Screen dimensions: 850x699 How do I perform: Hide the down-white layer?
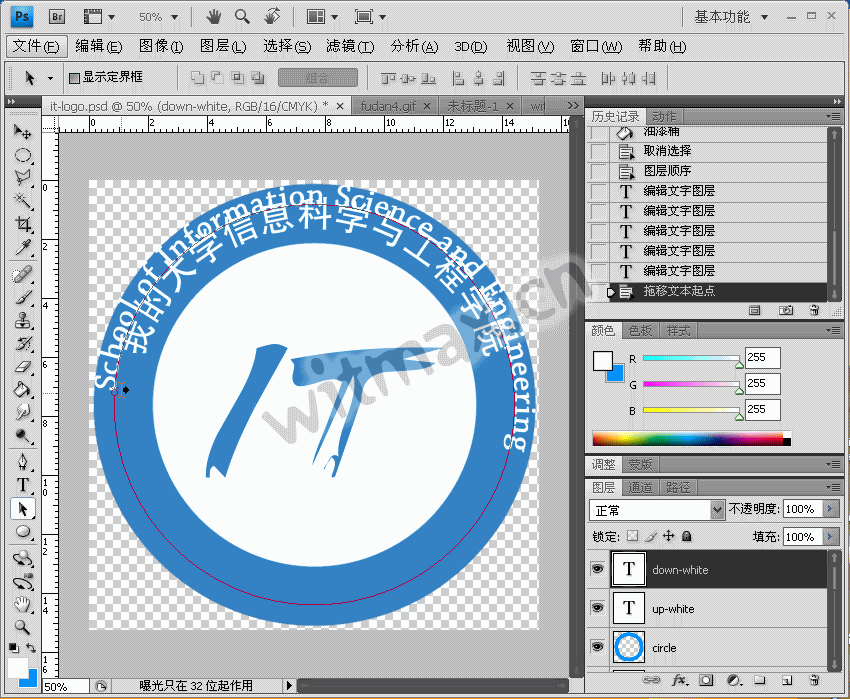[597, 569]
